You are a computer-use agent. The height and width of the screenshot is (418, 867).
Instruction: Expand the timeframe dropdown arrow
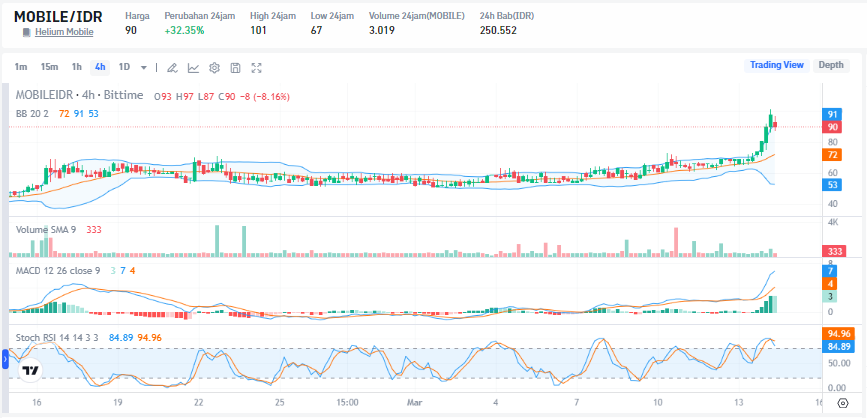144,68
